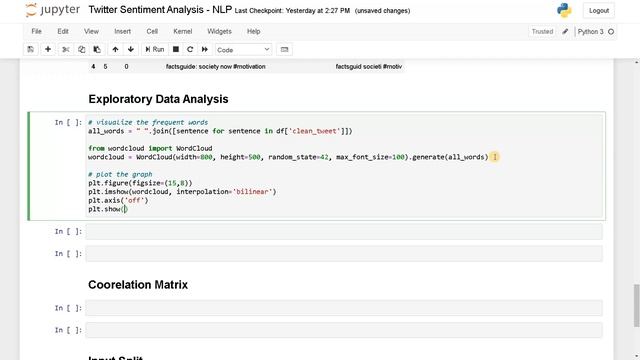Click the '# visualize the frequent words' comment
The height and width of the screenshot is (360, 640).
coord(148,122)
